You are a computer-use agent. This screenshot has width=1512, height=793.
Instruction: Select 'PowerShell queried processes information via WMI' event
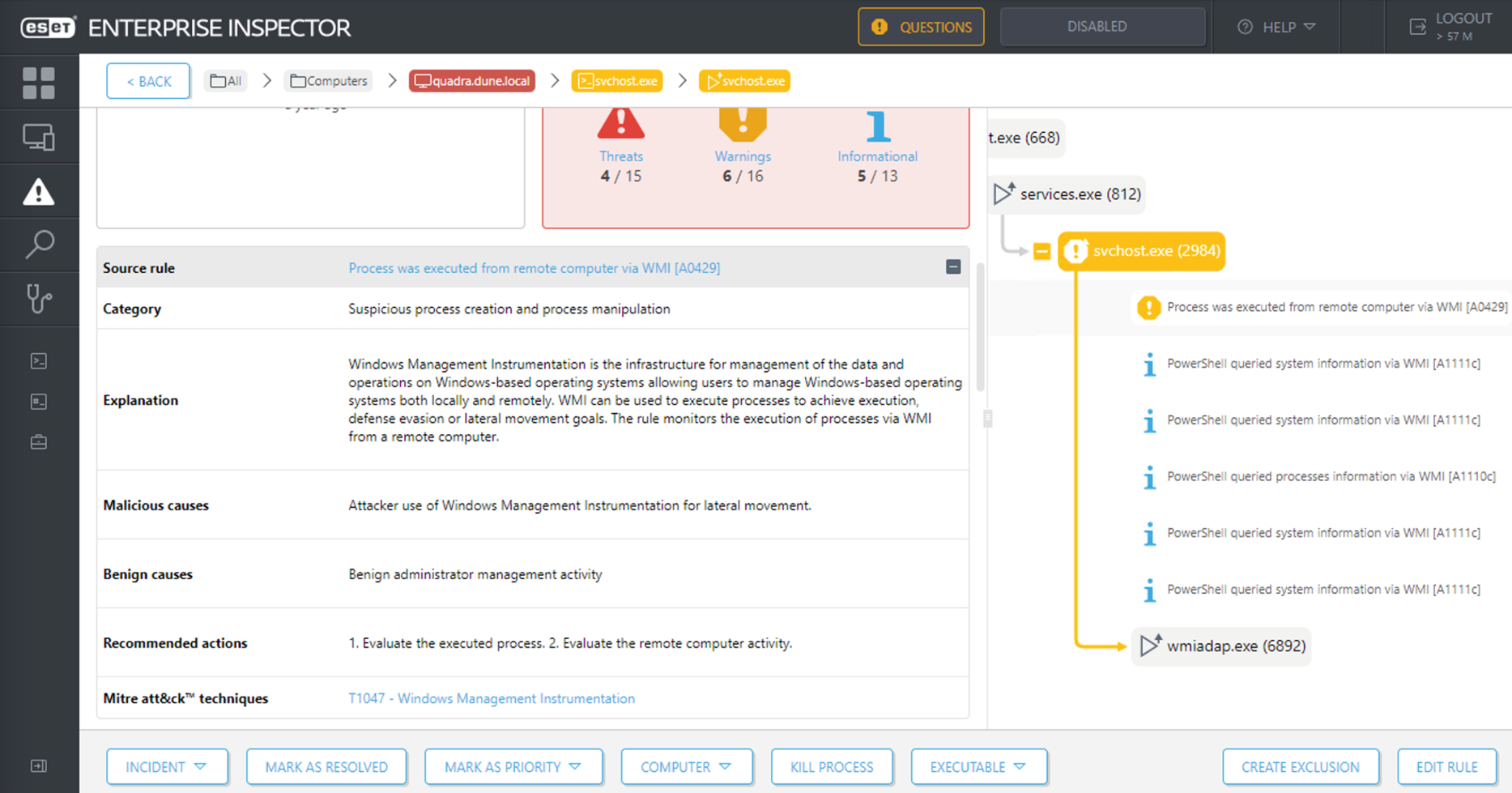[1331, 476]
